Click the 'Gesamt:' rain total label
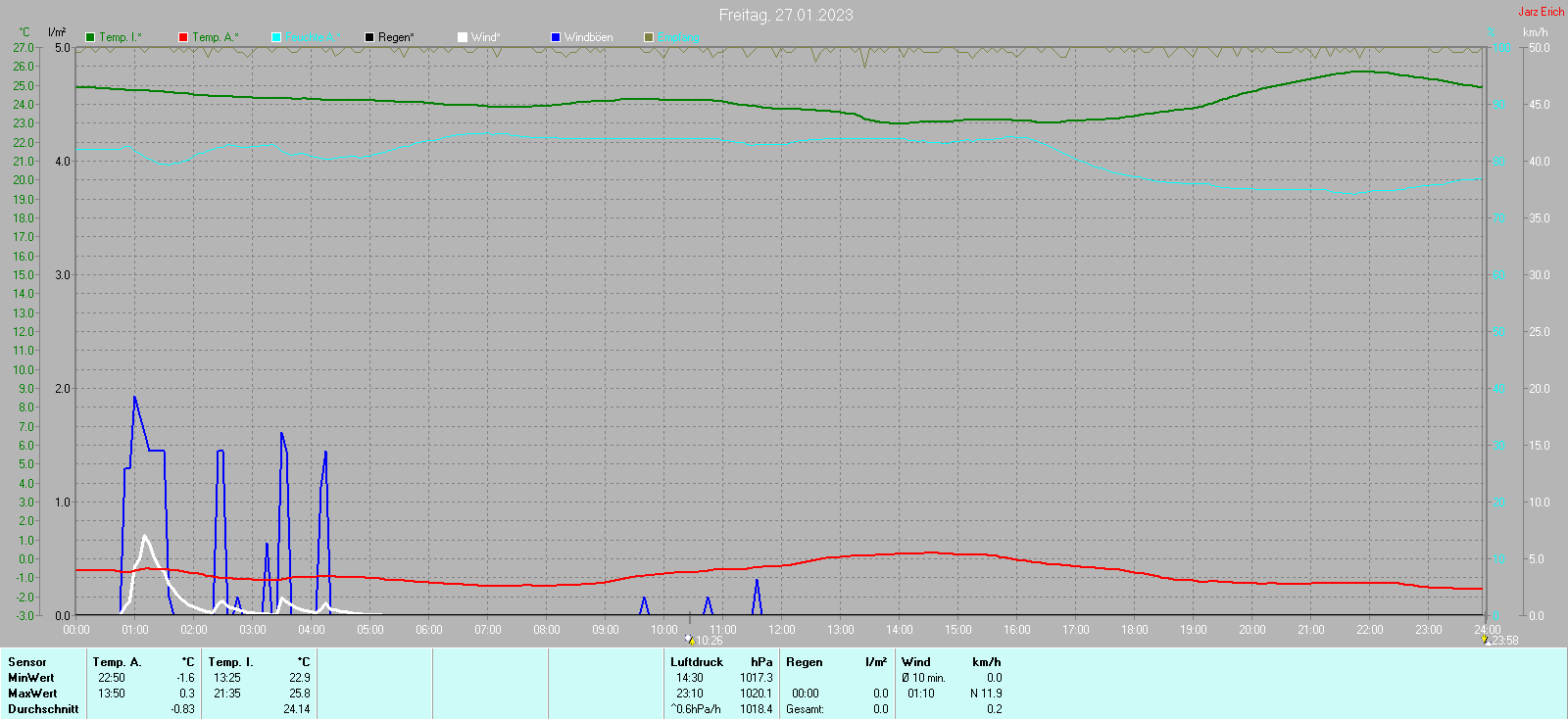Screen dimensions: 1568x719 point(805,709)
